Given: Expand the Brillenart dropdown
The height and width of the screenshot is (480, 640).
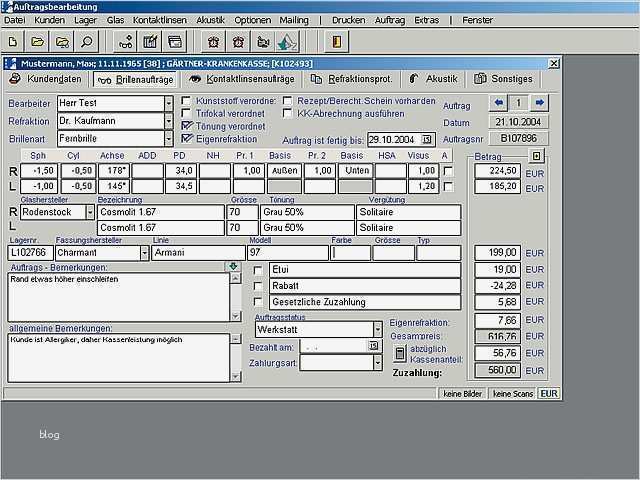Looking at the screenshot, I should pos(169,139).
